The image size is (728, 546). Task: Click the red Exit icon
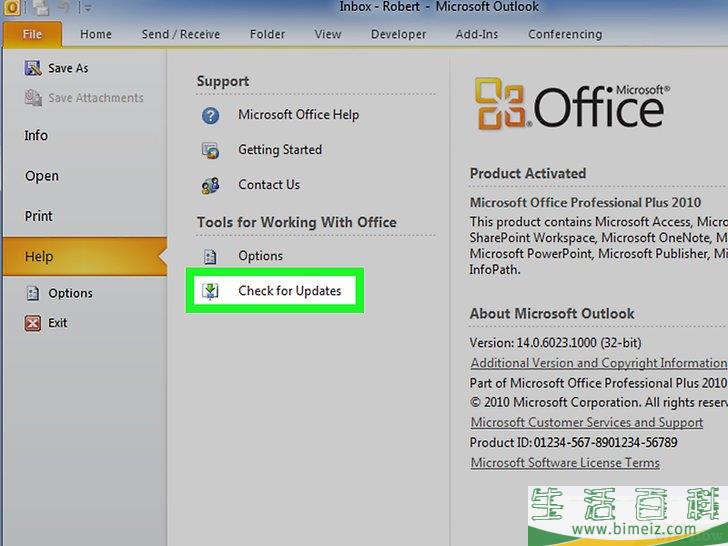(32, 323)
